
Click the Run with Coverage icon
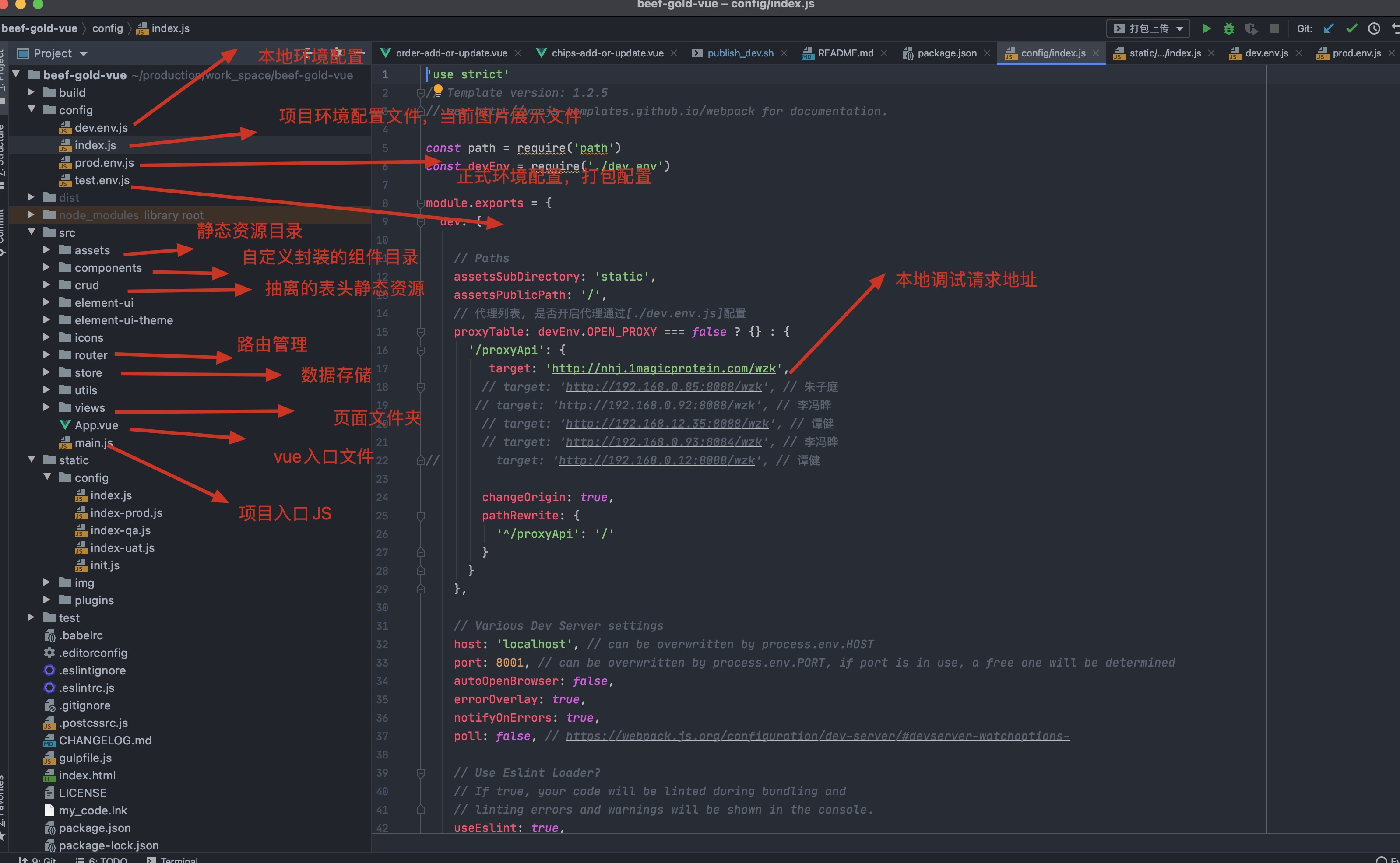pos(1251,28)
